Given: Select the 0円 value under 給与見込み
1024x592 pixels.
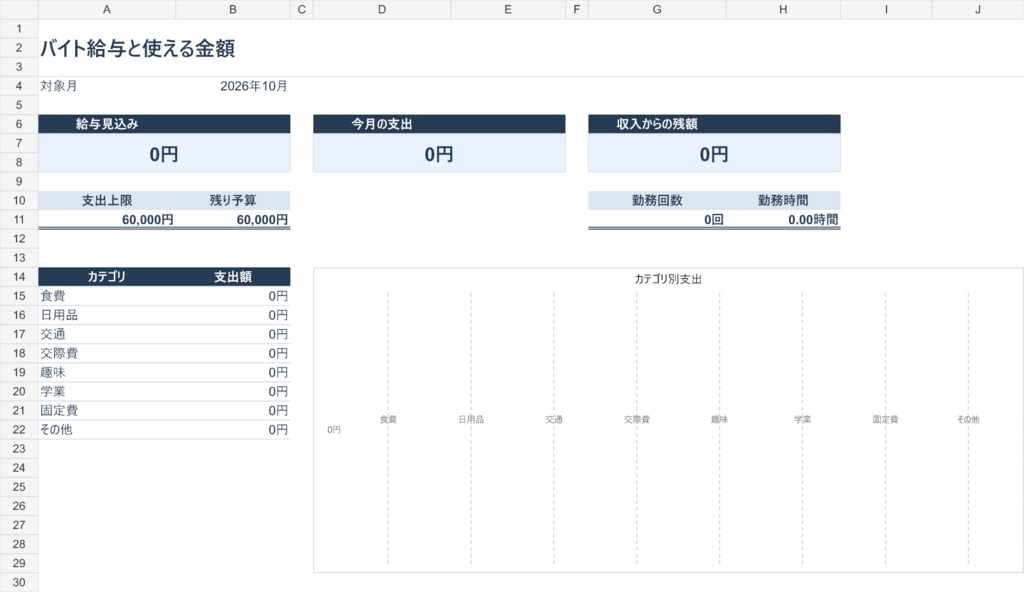Looking at the screenshot, I should coord(164,154).
